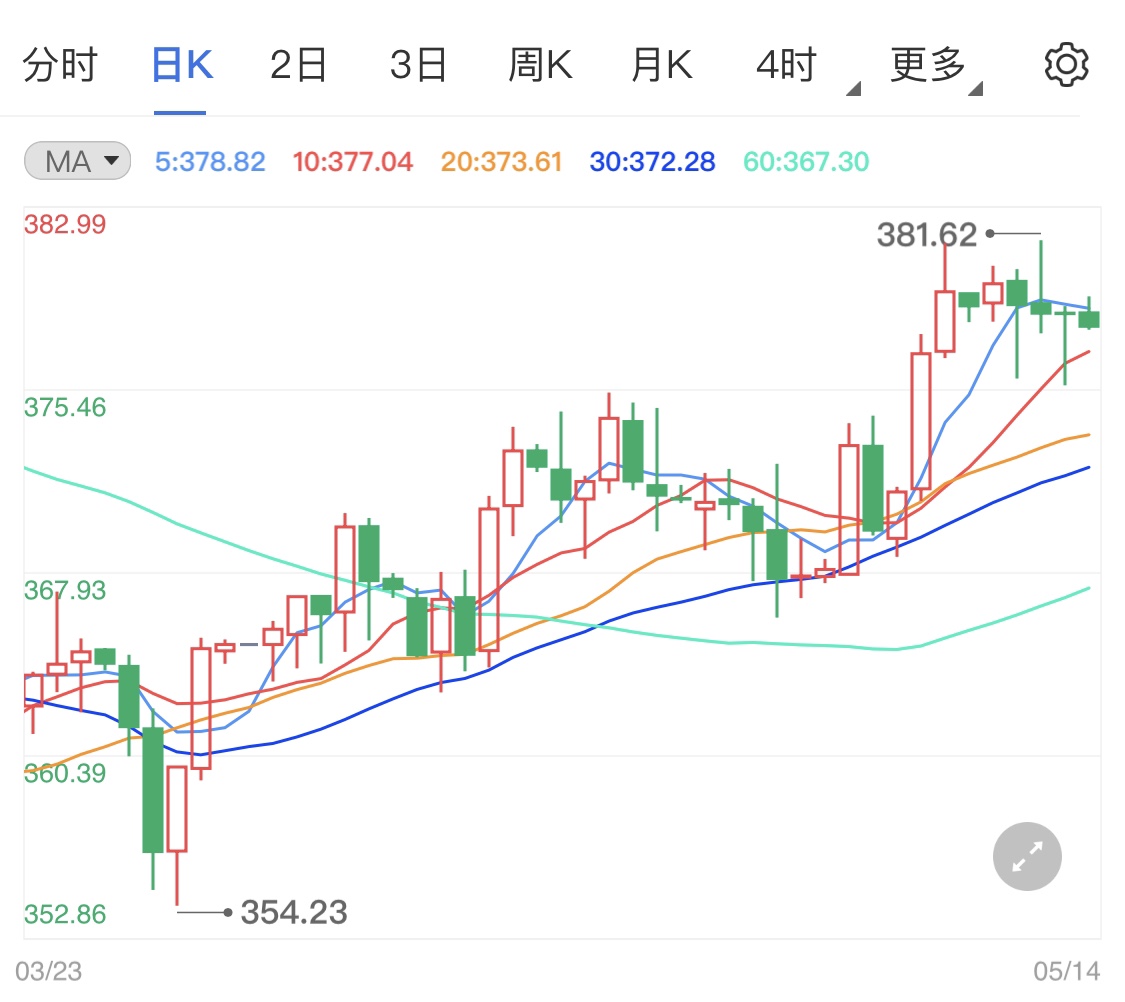Open the 周K weekly chart tab

540,65
